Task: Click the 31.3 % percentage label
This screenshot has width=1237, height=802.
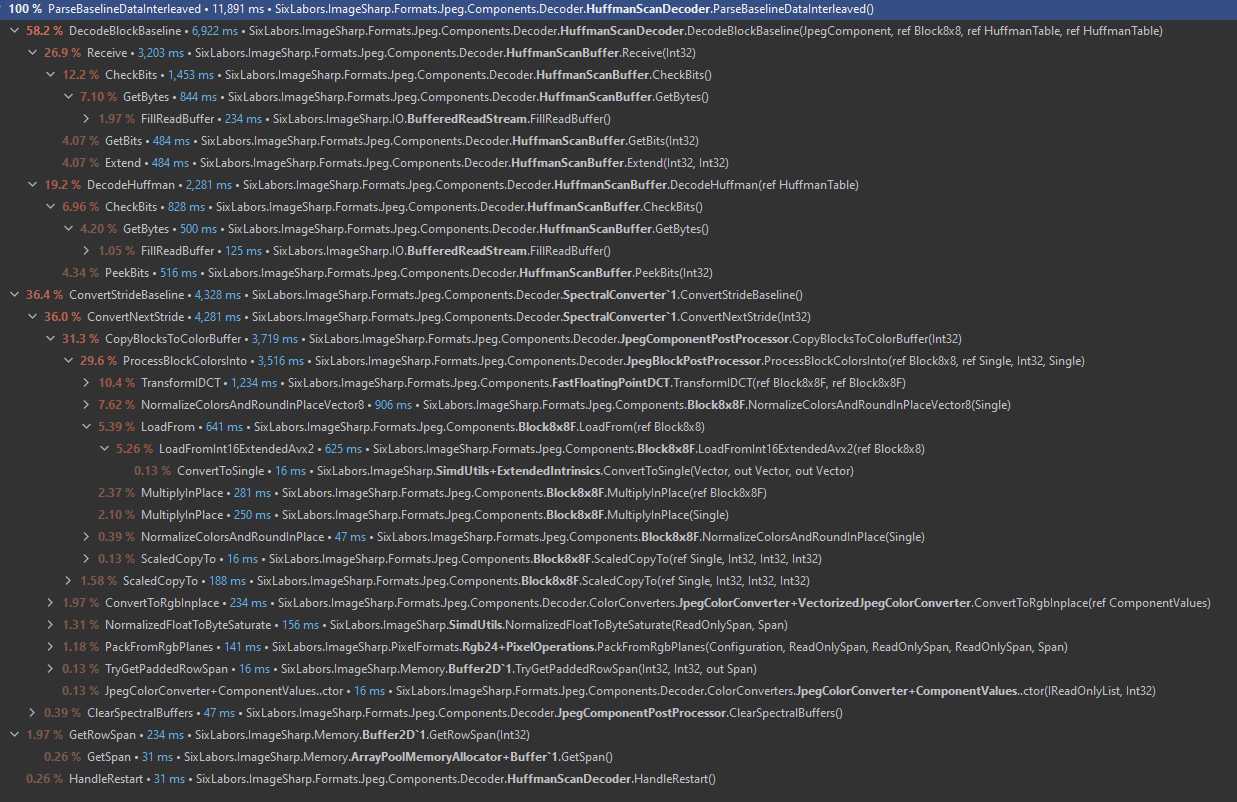Action: point(81,339)
